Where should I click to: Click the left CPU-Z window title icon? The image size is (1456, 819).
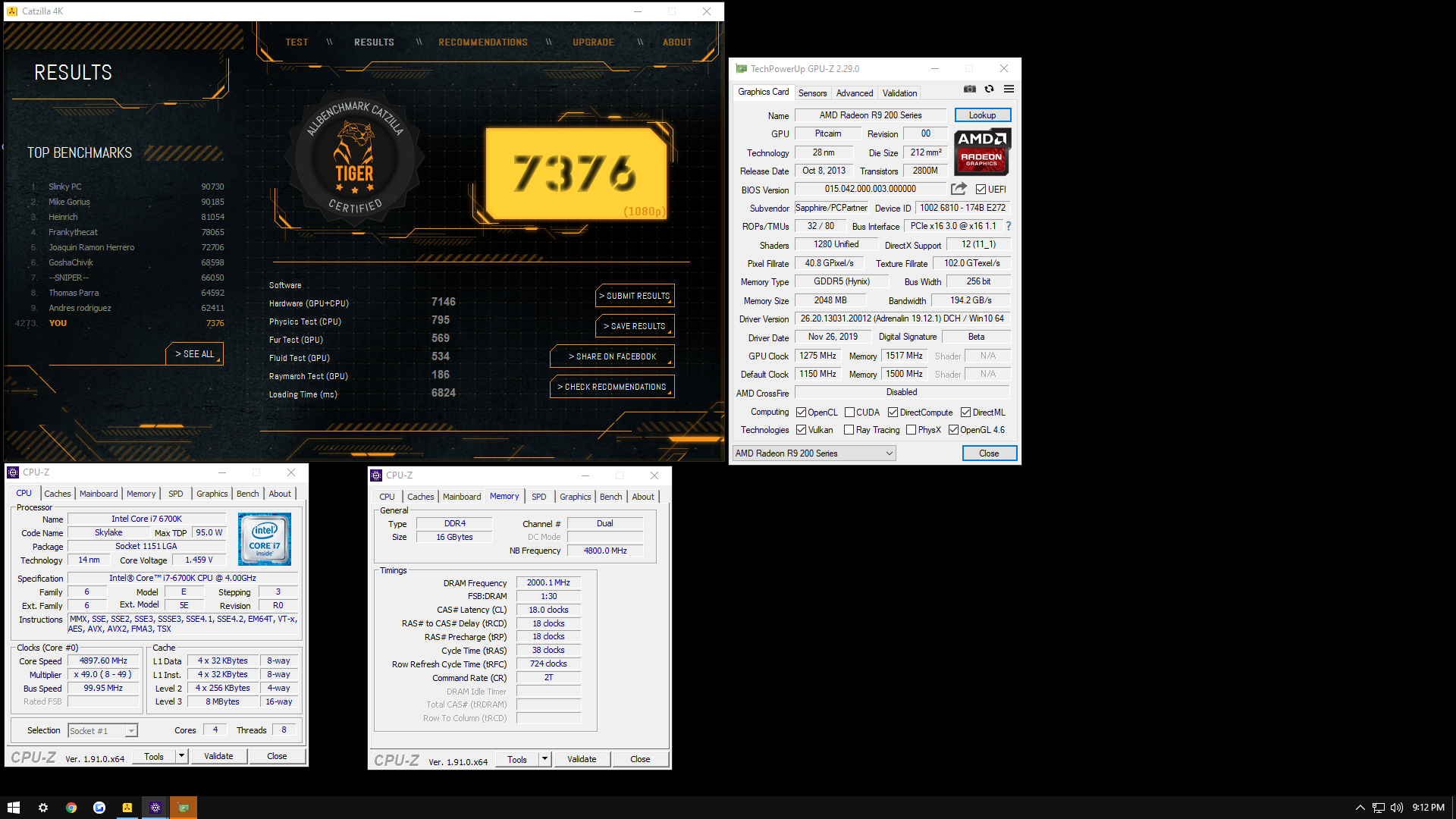click(x=13, y=472)
